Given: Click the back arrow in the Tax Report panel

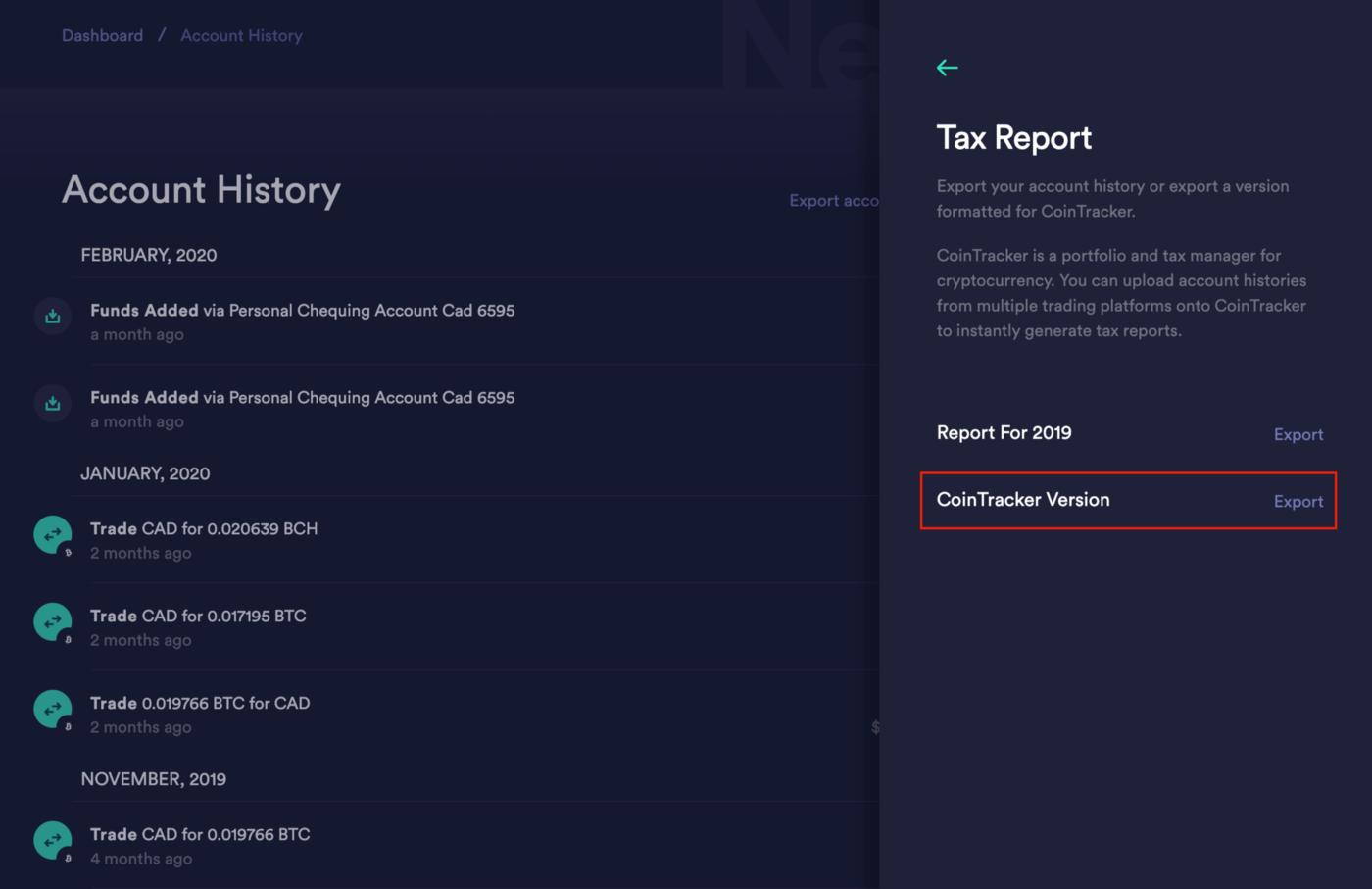Looking at the screenshot, I should 947,67.
